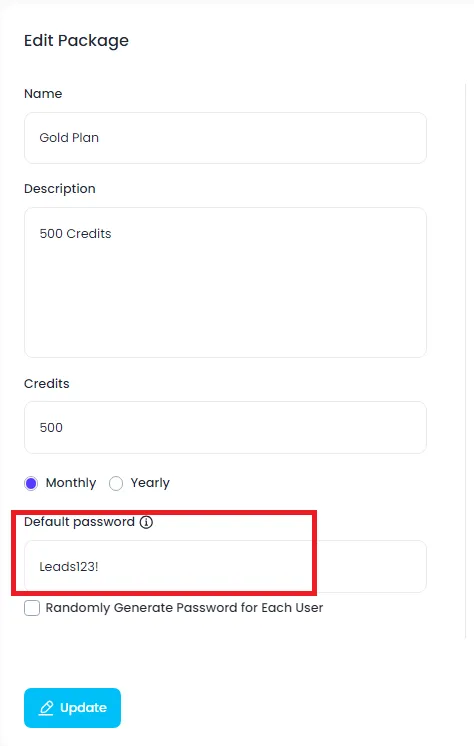Click the Monthly label text

(71, 483)
